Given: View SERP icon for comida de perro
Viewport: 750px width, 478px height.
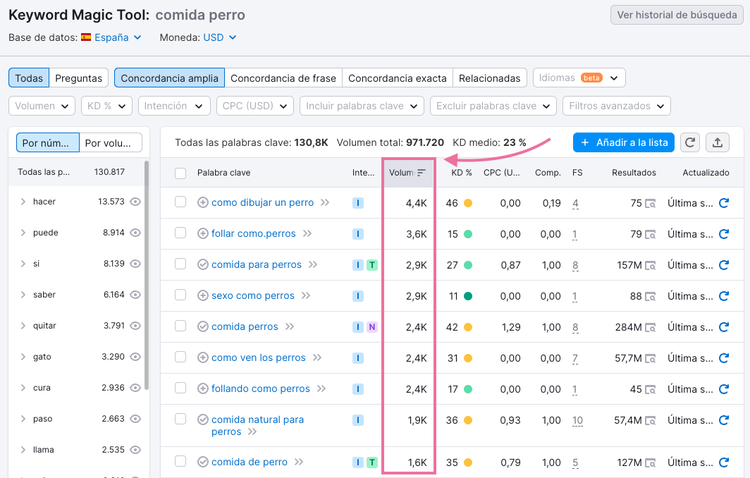Looking at the screenshot, I should pos(650,463).
